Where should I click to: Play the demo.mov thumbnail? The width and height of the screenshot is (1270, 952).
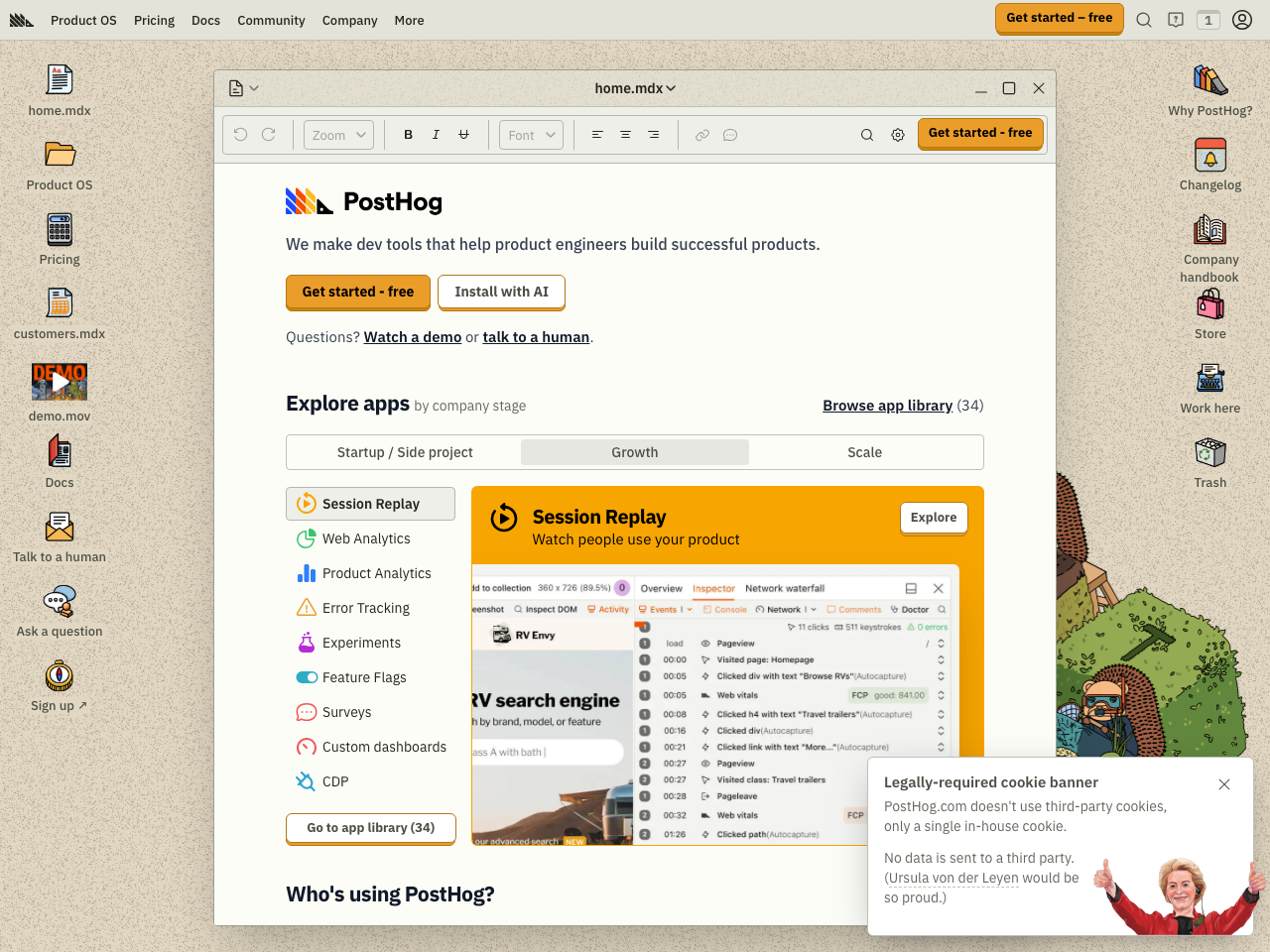click(x=59, y=381)
